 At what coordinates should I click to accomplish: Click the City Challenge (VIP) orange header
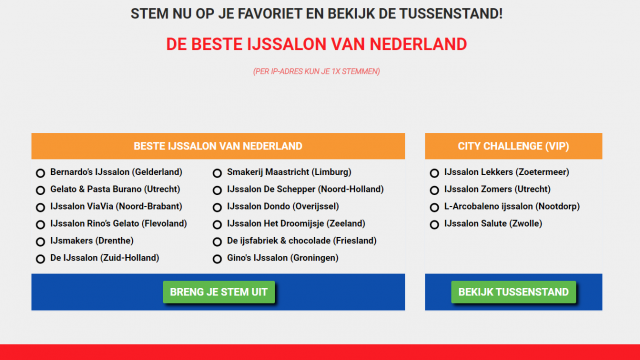pos(513,146)
